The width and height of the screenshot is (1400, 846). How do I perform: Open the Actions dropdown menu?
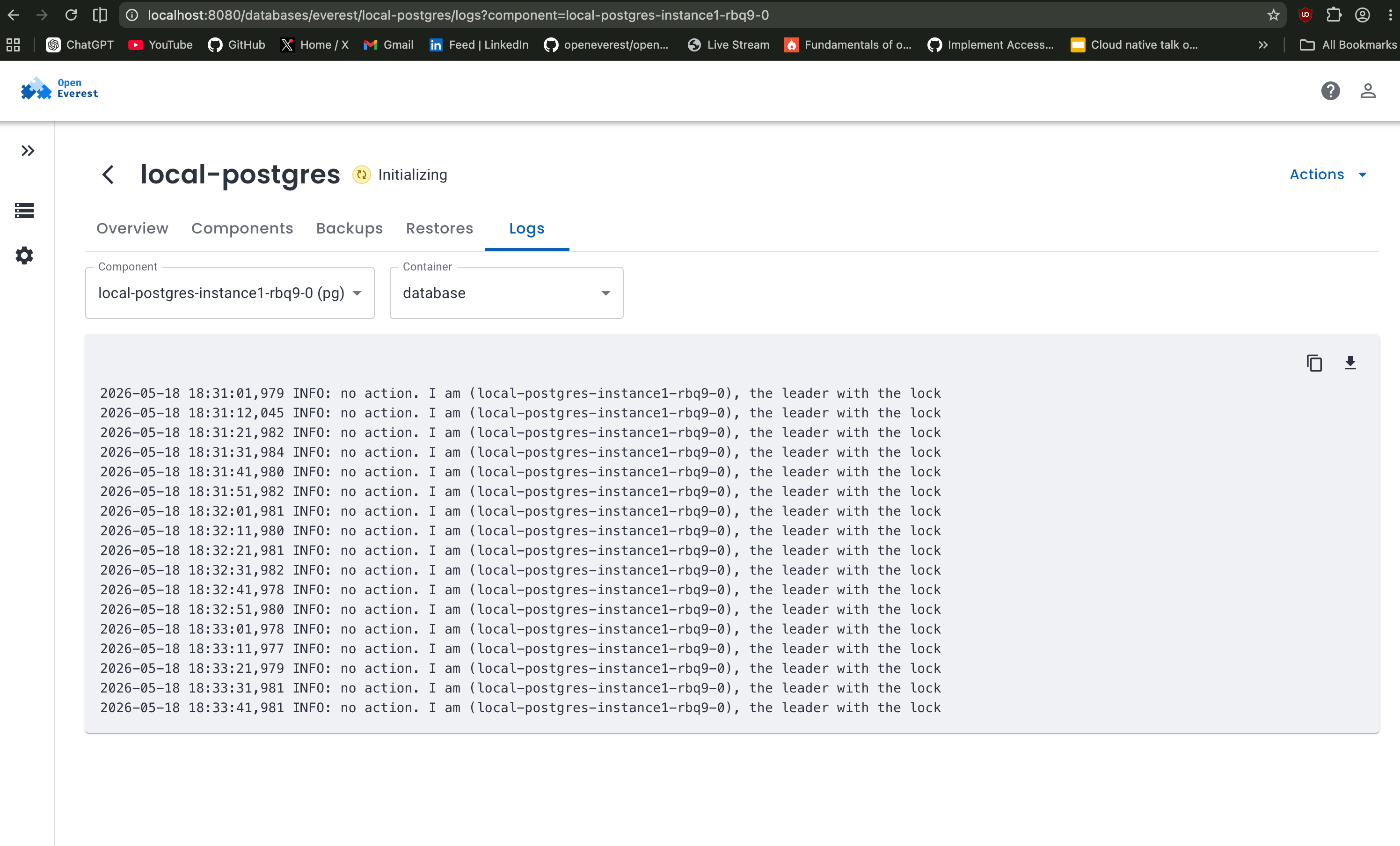click(x=1328, y=175)
